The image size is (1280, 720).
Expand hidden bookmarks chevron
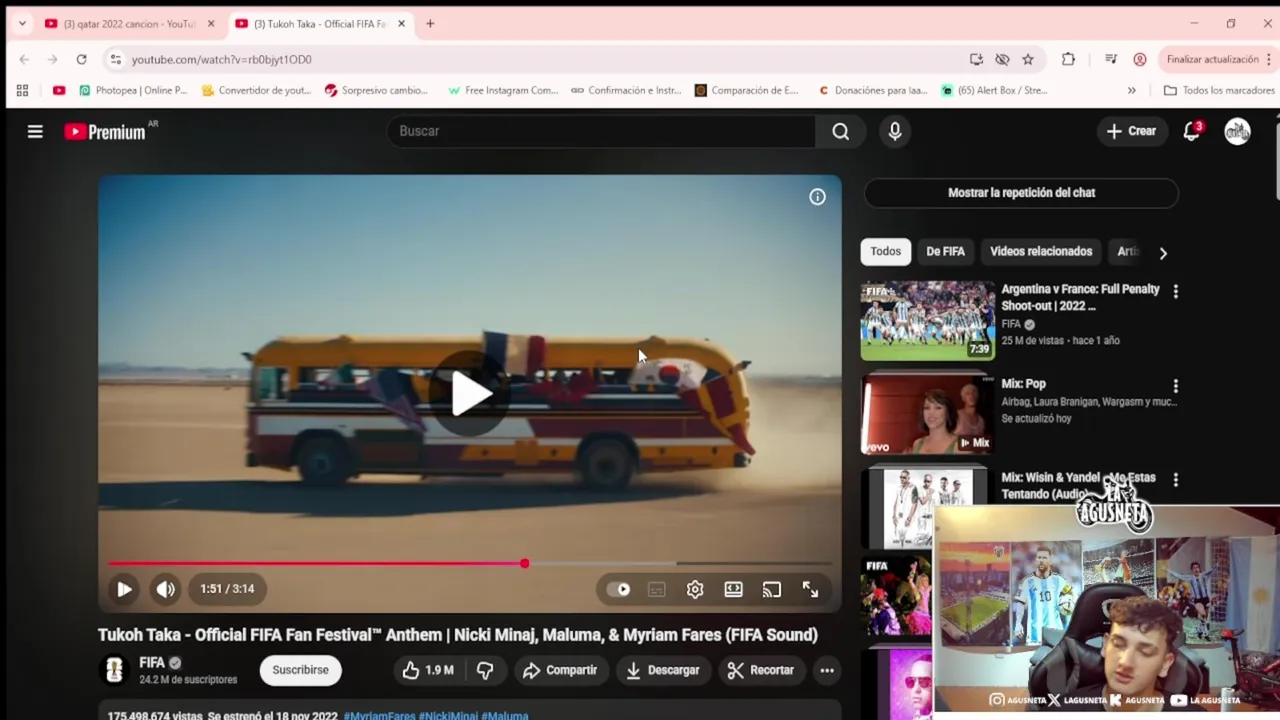point(1131,90)
